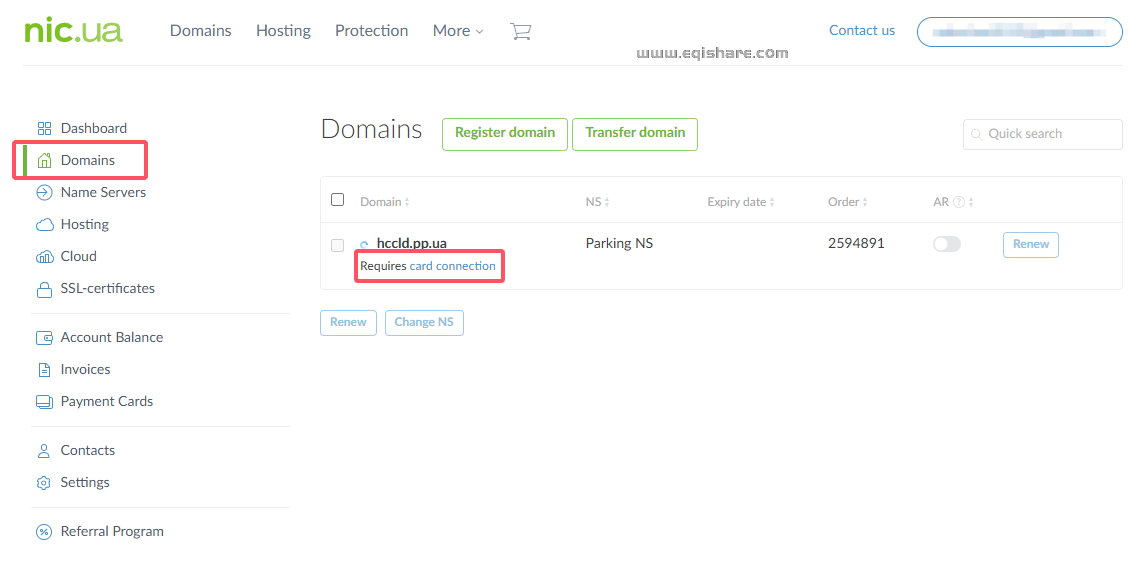The height and width of the screenshot is (564, 1146).
Task: Open the shopping cart icon
Action: click(520, 31)
